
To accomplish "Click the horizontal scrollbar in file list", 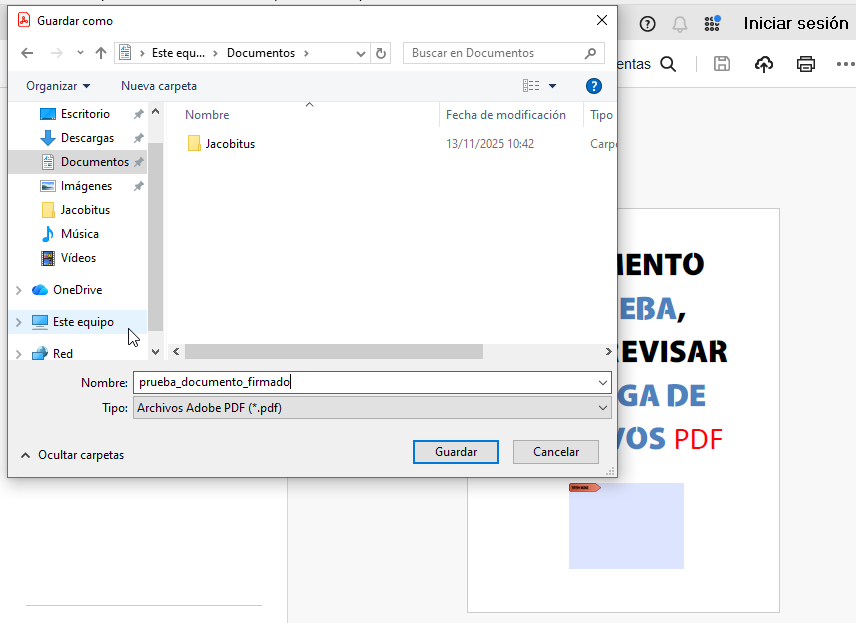I will pos(333,352).
